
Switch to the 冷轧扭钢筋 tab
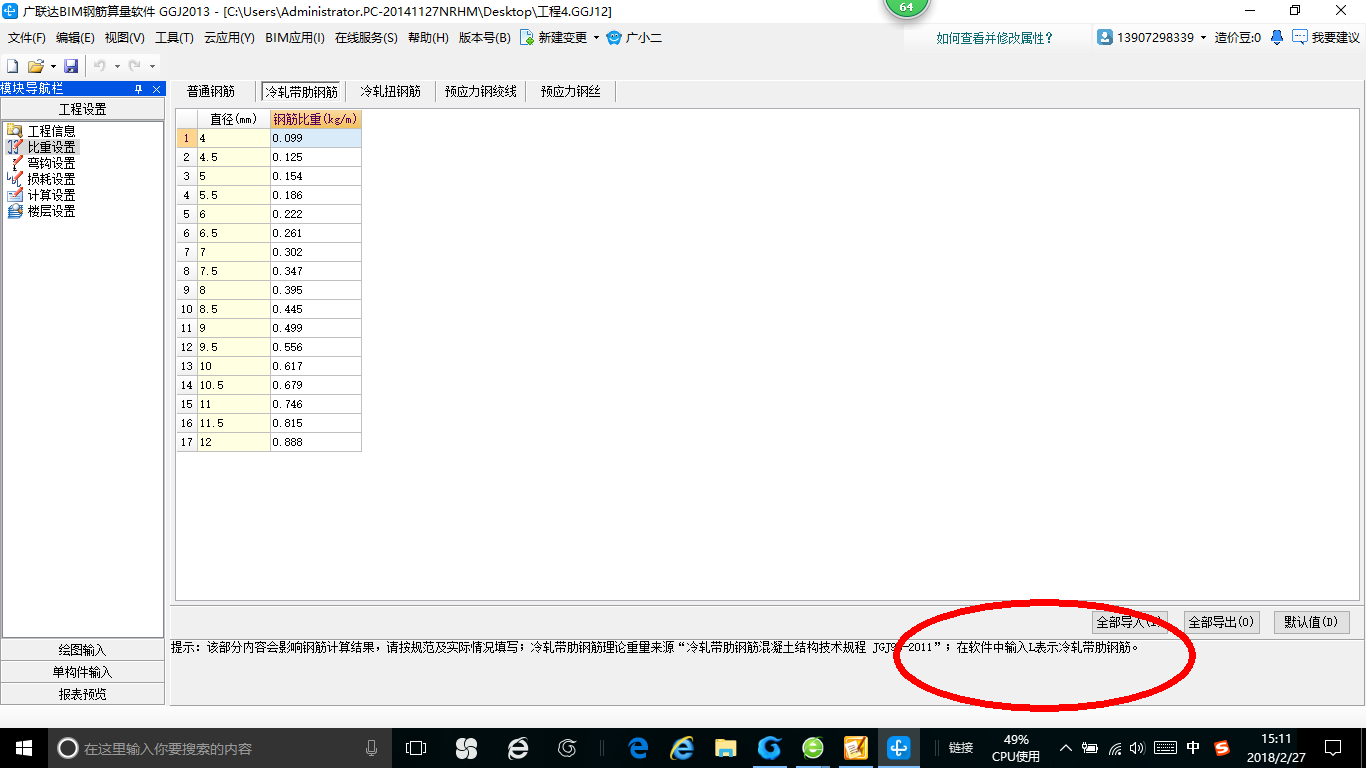(x=390, y=91)
